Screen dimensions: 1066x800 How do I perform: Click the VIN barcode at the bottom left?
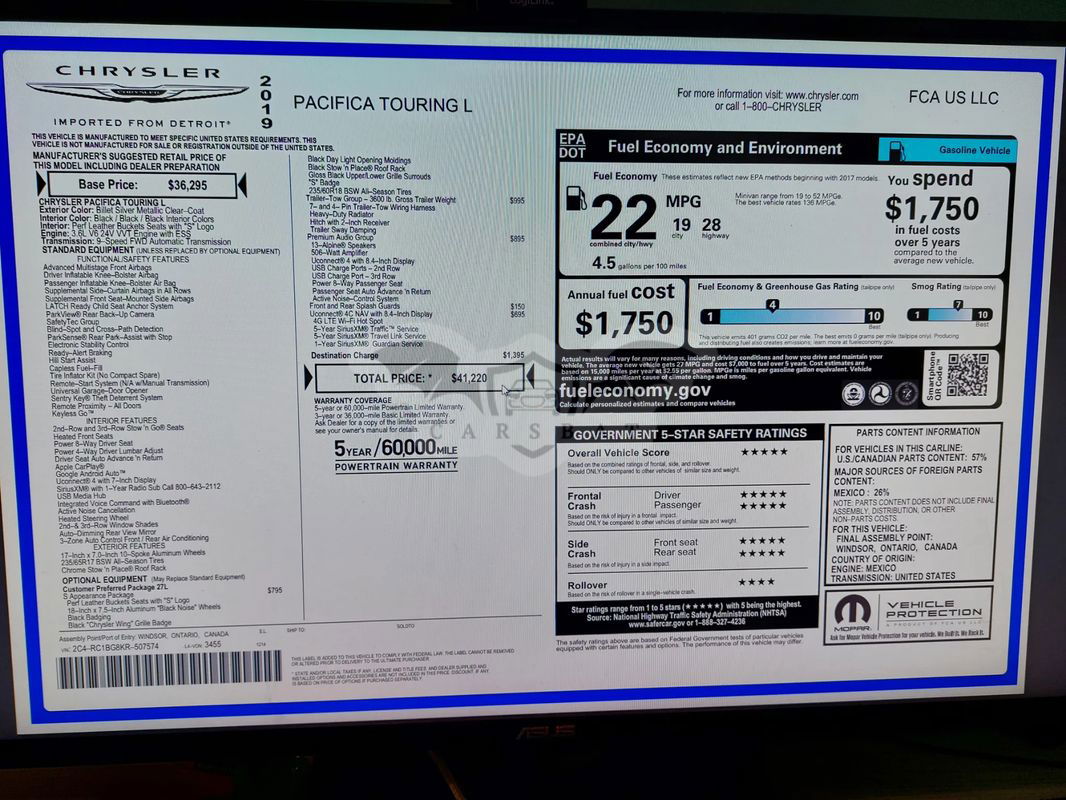(168, 668)
